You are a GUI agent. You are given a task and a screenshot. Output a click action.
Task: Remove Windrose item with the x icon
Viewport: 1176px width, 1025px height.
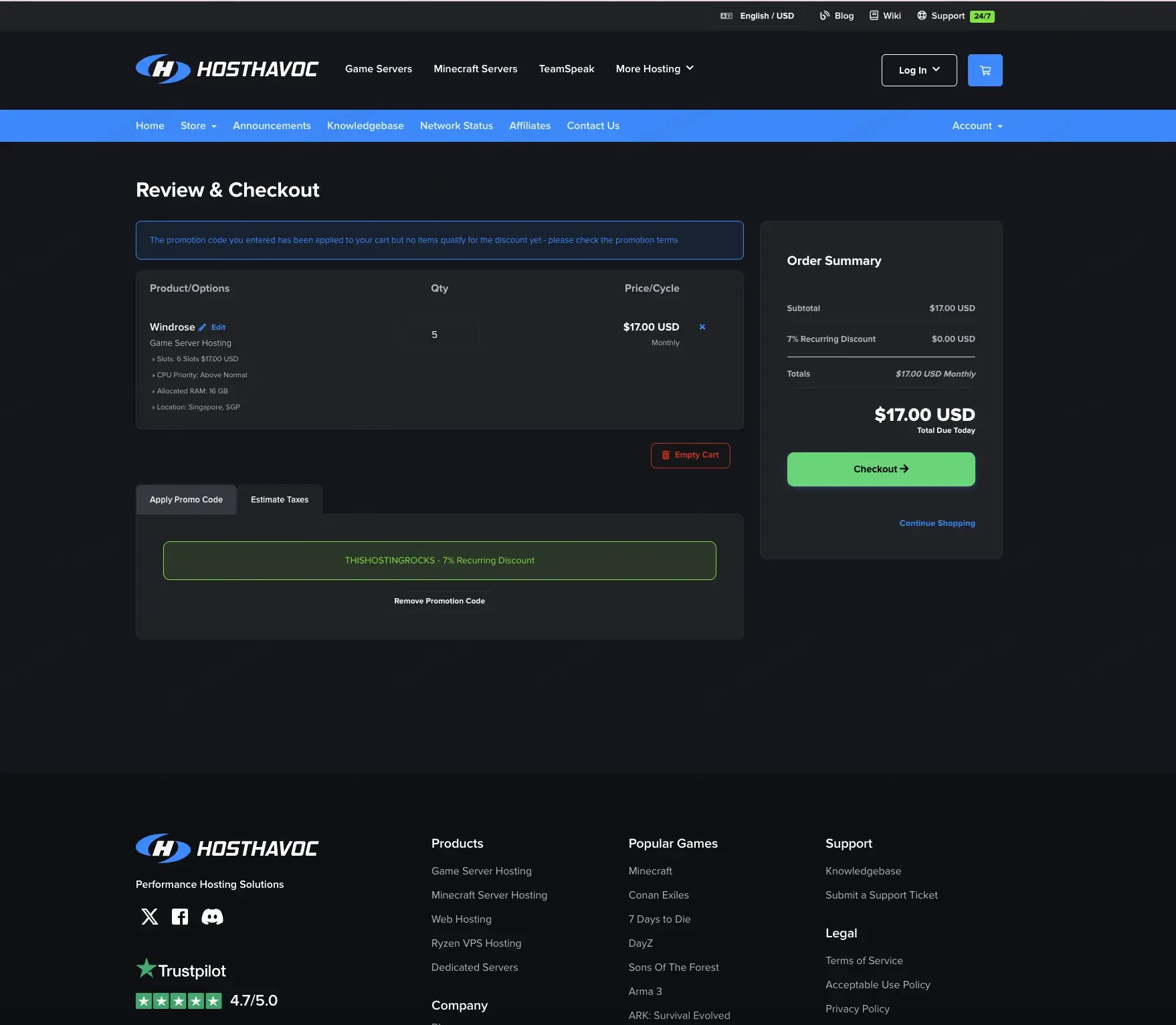(702, 327)
